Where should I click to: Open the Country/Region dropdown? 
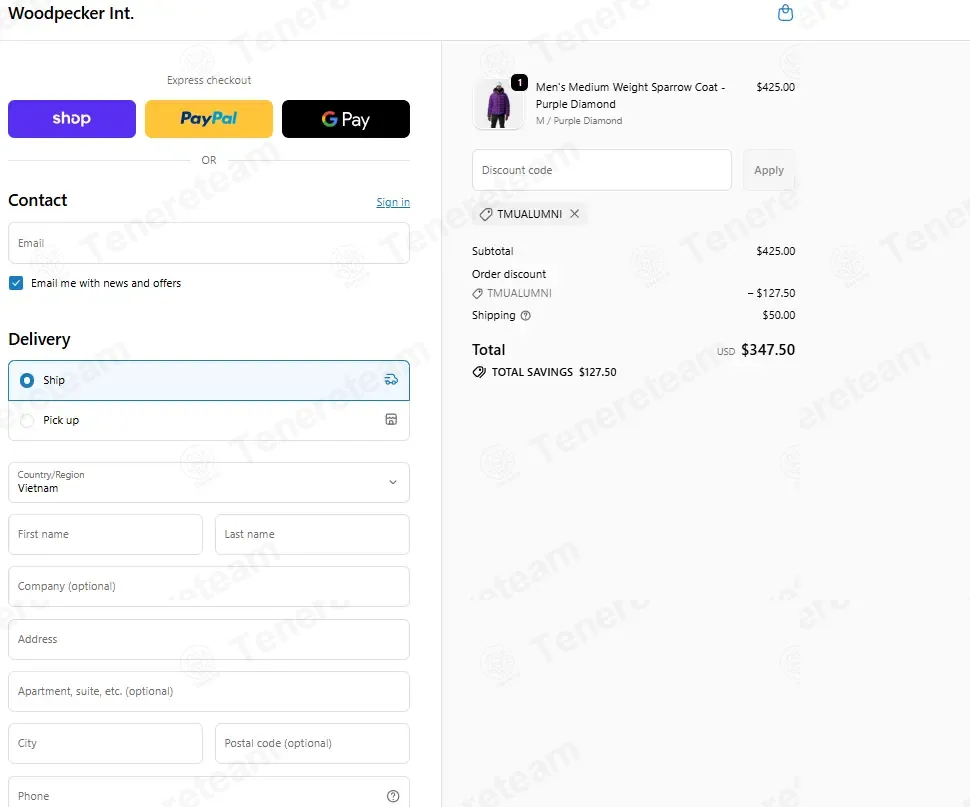pos(208,482)
